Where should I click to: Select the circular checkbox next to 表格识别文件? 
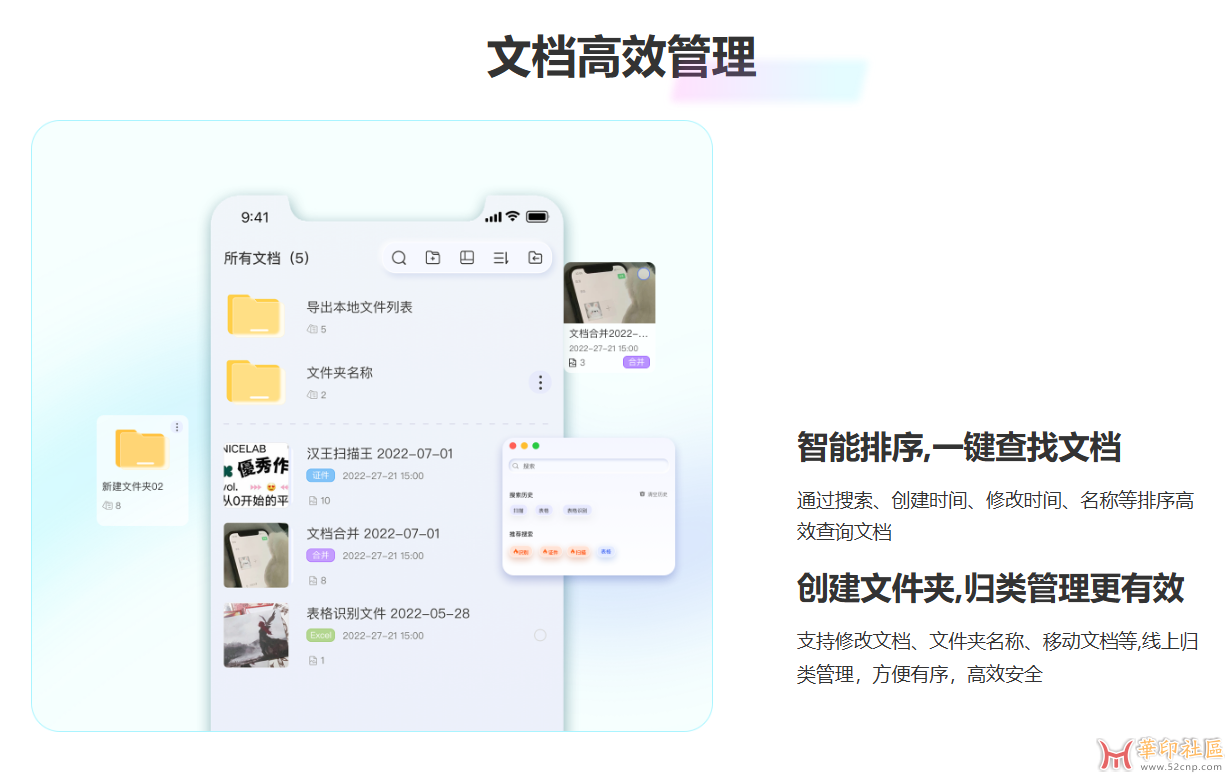pos(541,633)
